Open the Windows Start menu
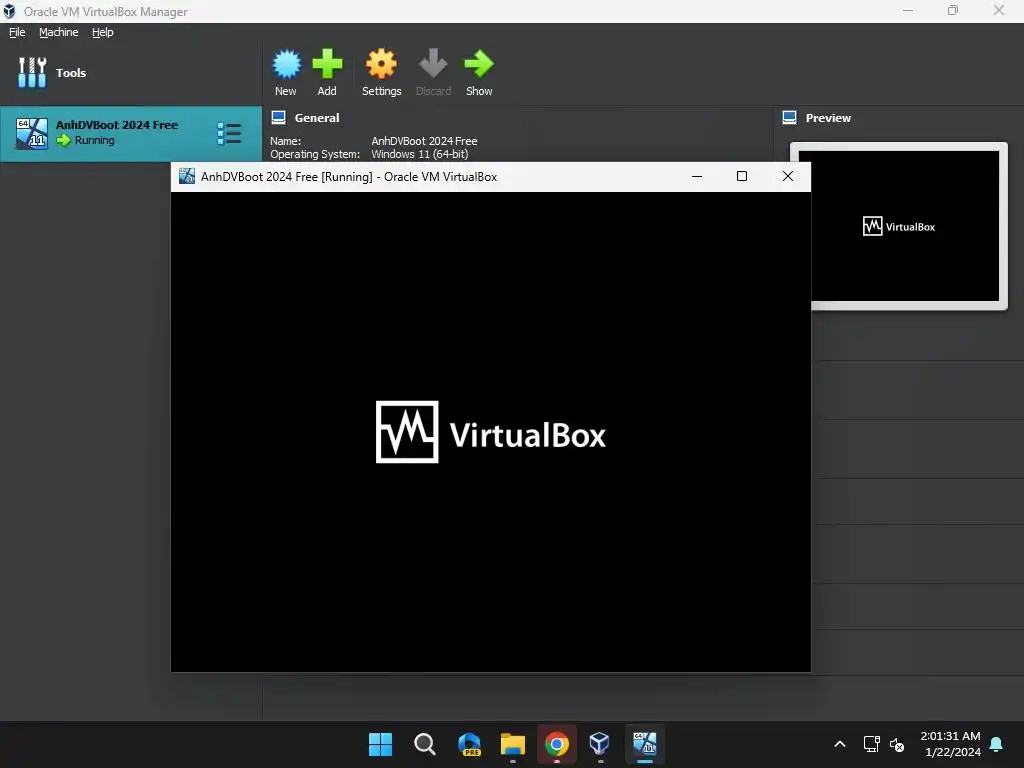 tap(380, 744)
